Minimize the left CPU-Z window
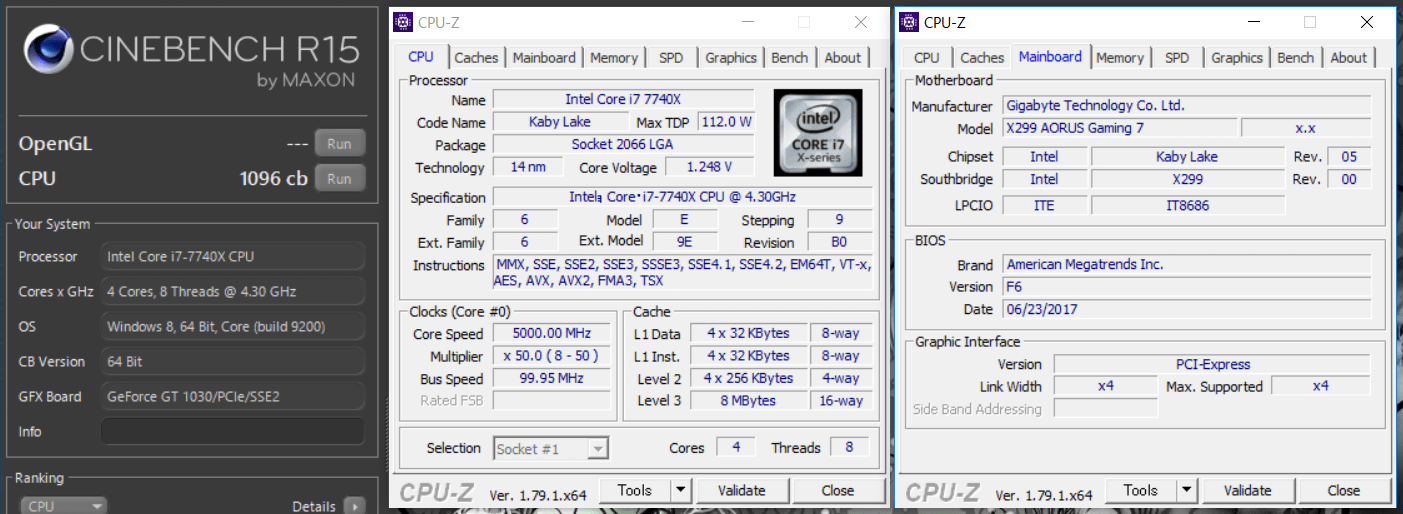The height and width of the screenshot is (514, 1403). pos(747,22)
